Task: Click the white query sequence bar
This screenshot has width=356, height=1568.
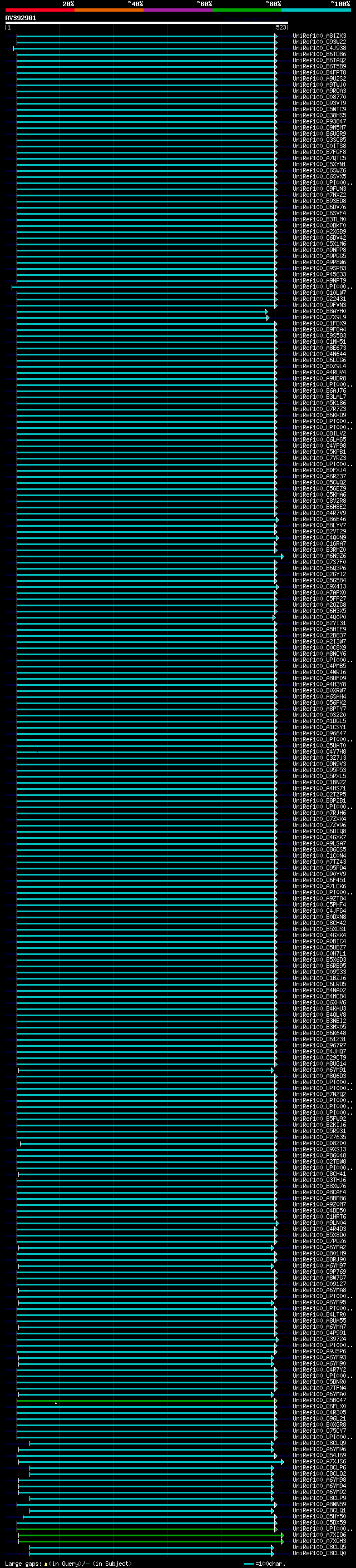Action: [147, 22]
